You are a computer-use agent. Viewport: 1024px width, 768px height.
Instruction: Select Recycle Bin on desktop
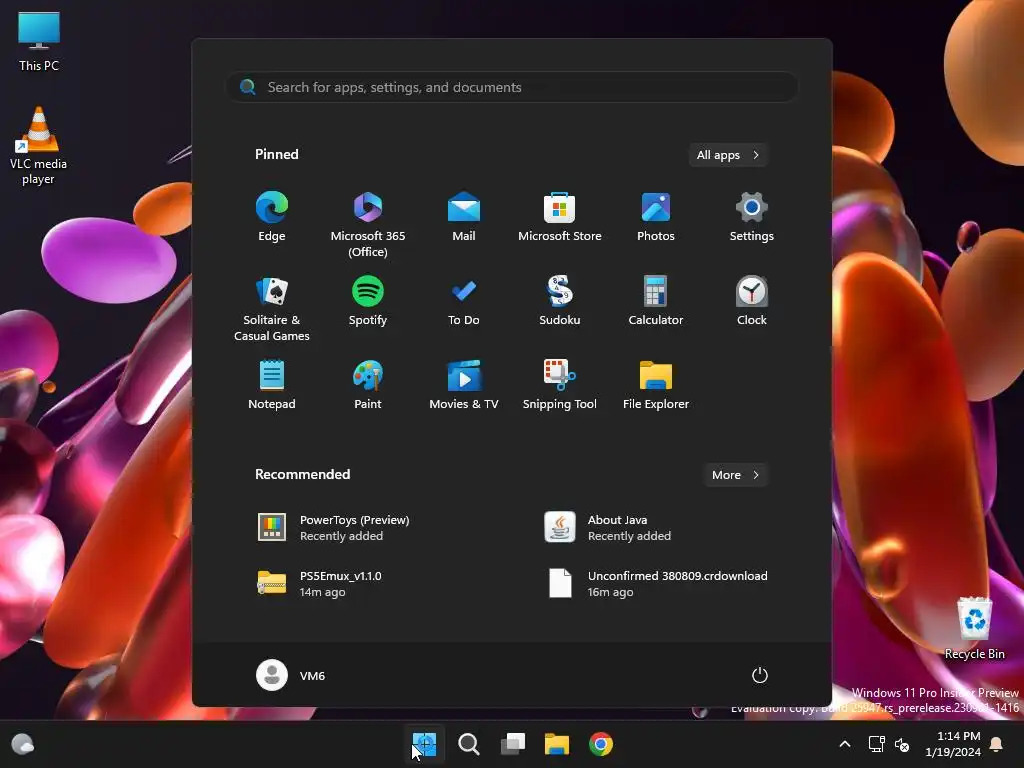[974, 628]
